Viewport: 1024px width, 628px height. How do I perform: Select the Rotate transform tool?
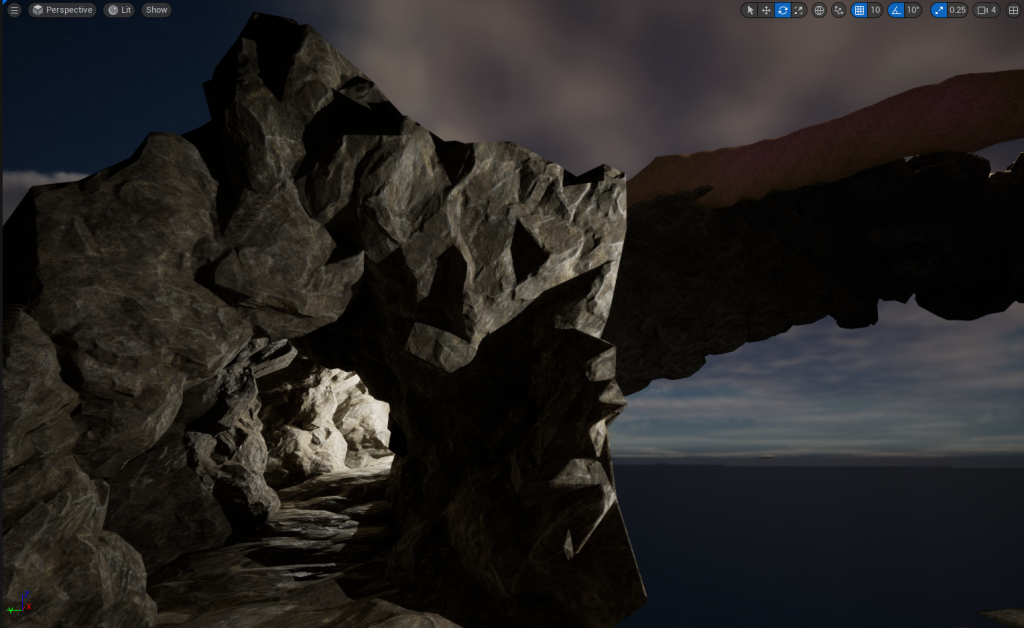pyautogui.click(x=783, y=10)
